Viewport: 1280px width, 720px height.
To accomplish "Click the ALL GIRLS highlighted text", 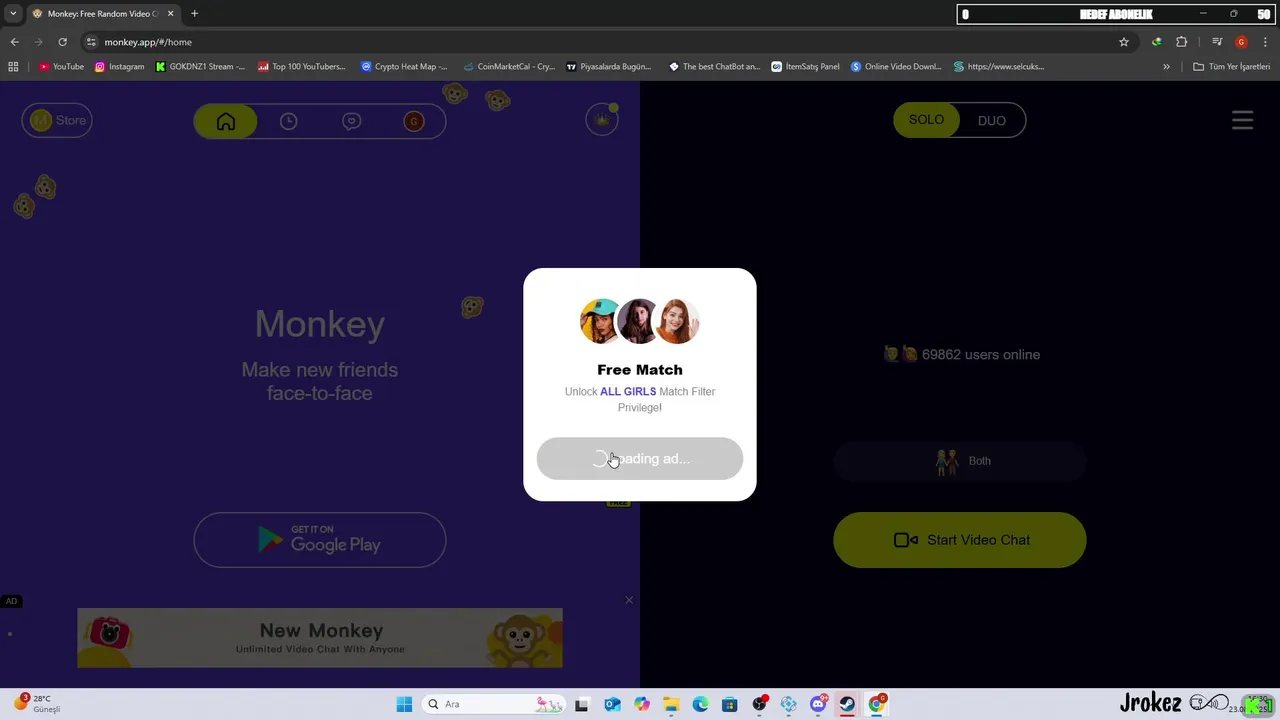I will pyautogui.click(x=628, y=391).
